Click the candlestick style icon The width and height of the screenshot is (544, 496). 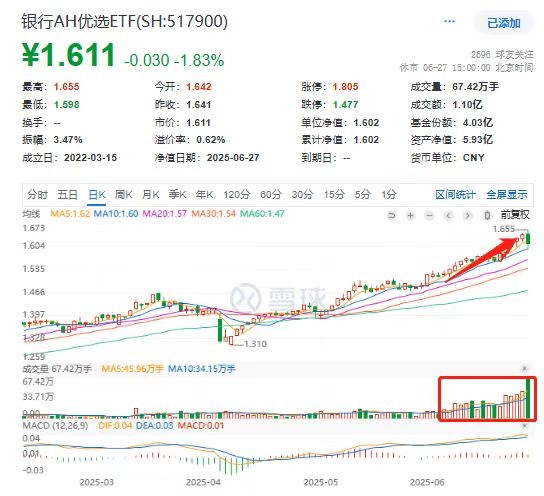pos(487,216)
